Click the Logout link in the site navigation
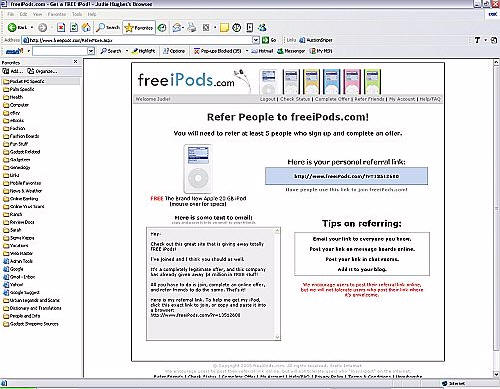500x389 pixels. (268, 99)
